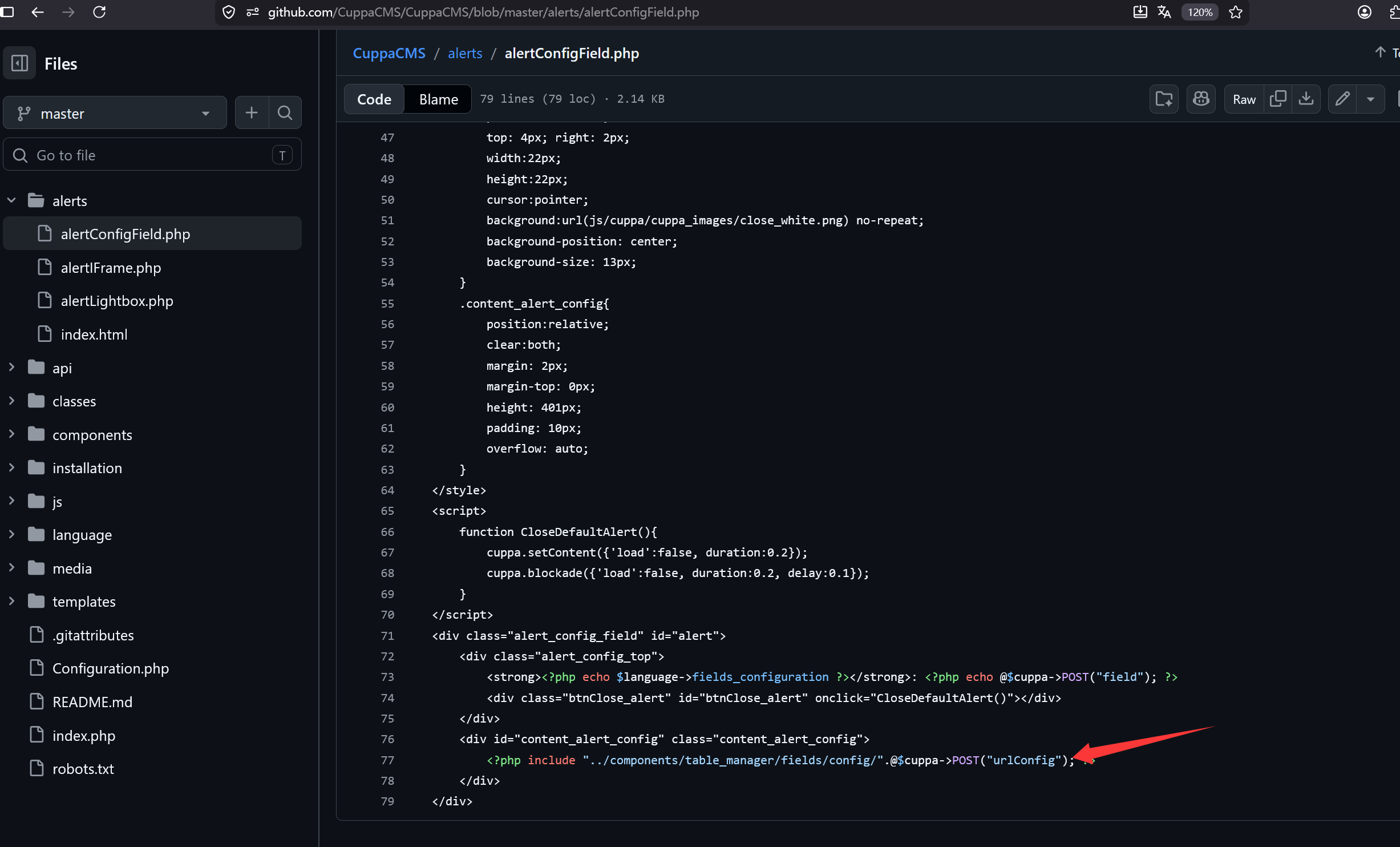This screenshot has width=1400, height=847.
Task: Click line number 47
Action: point(387,137)
